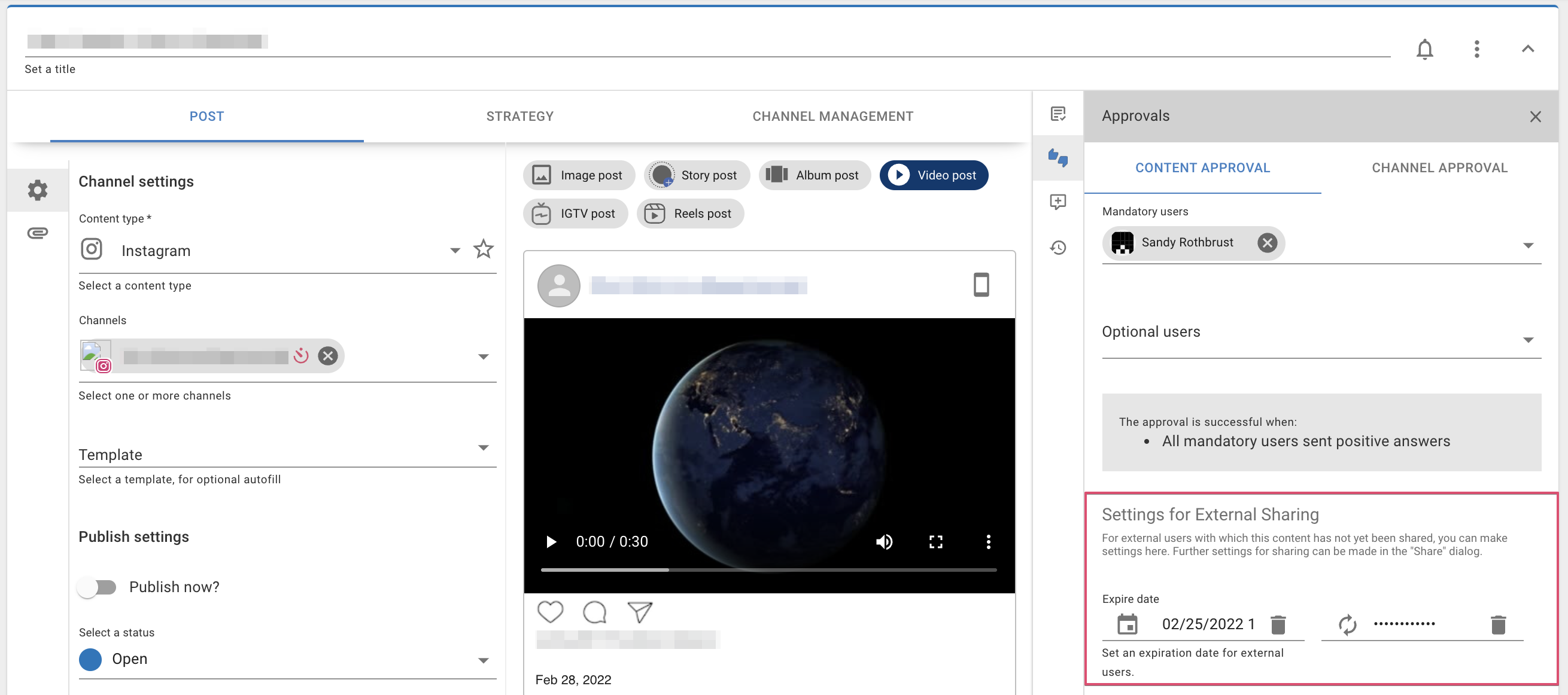Click the heart like icon
The width and height of the screenshot is (1568, 695).
(550, 612)
